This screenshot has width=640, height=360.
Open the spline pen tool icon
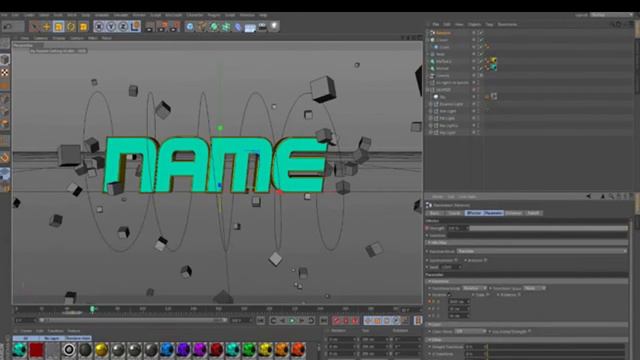202,27
